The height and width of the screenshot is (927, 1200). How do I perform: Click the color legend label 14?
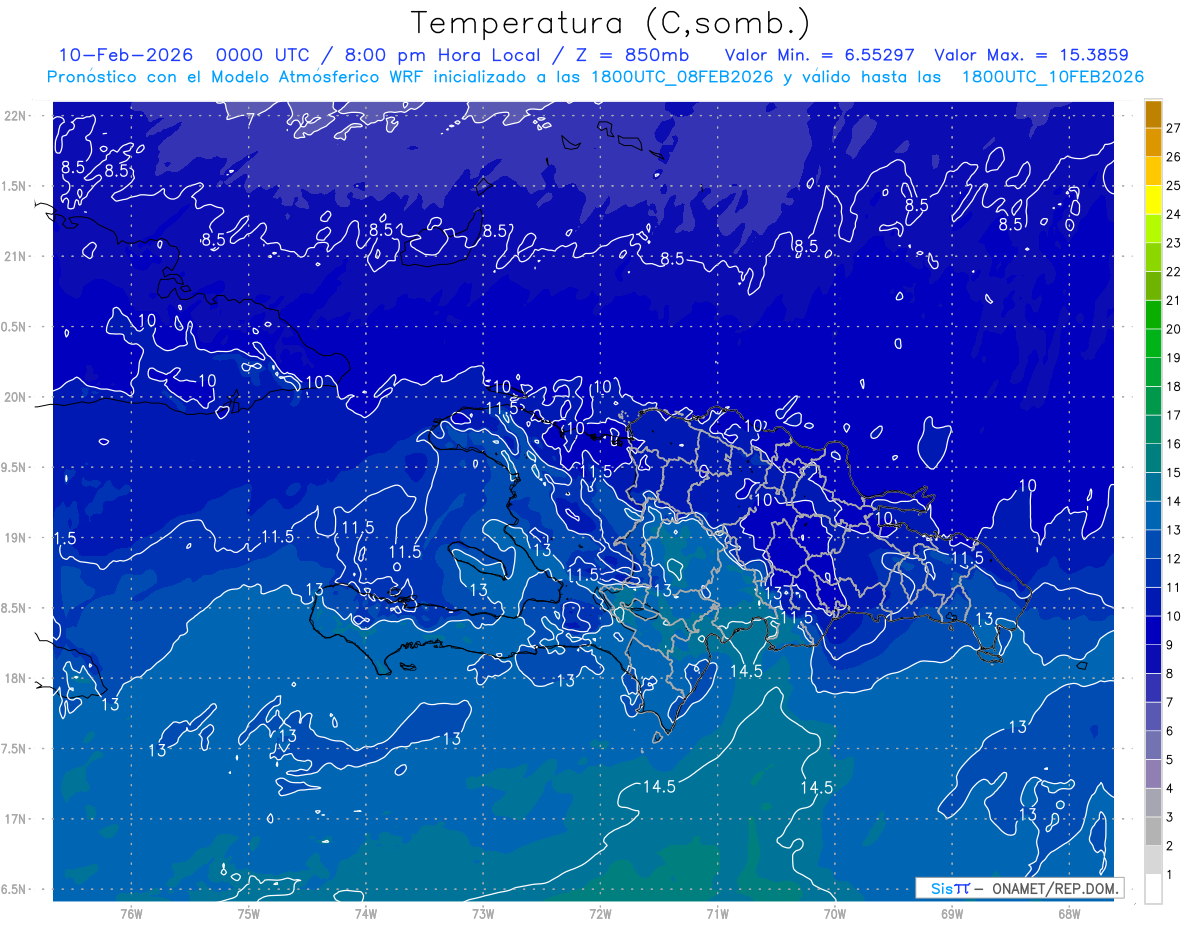1173,501
